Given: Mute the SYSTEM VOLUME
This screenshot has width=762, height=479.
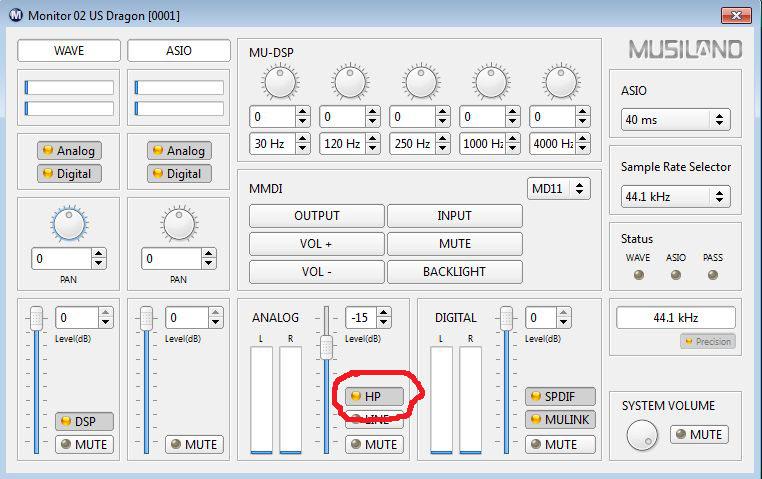Looking at the screenshot, I should (x=699, y=434).
